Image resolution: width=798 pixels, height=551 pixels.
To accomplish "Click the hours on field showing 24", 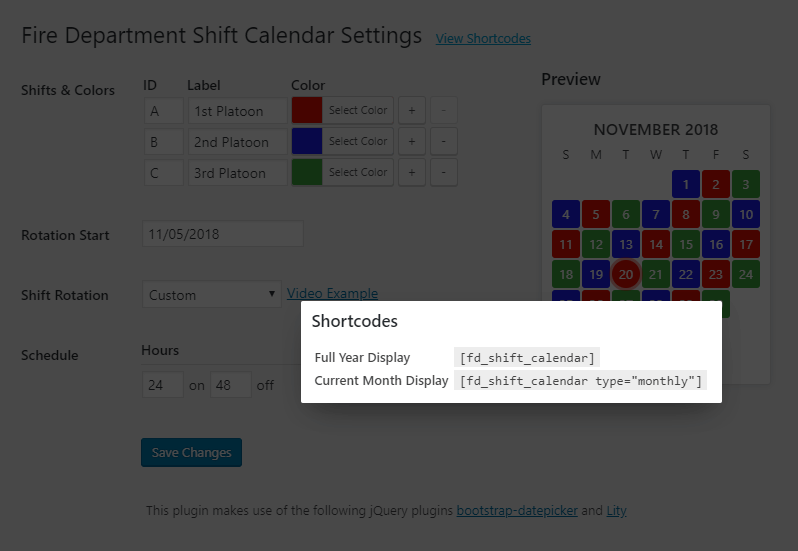I will tap(163, 385).
